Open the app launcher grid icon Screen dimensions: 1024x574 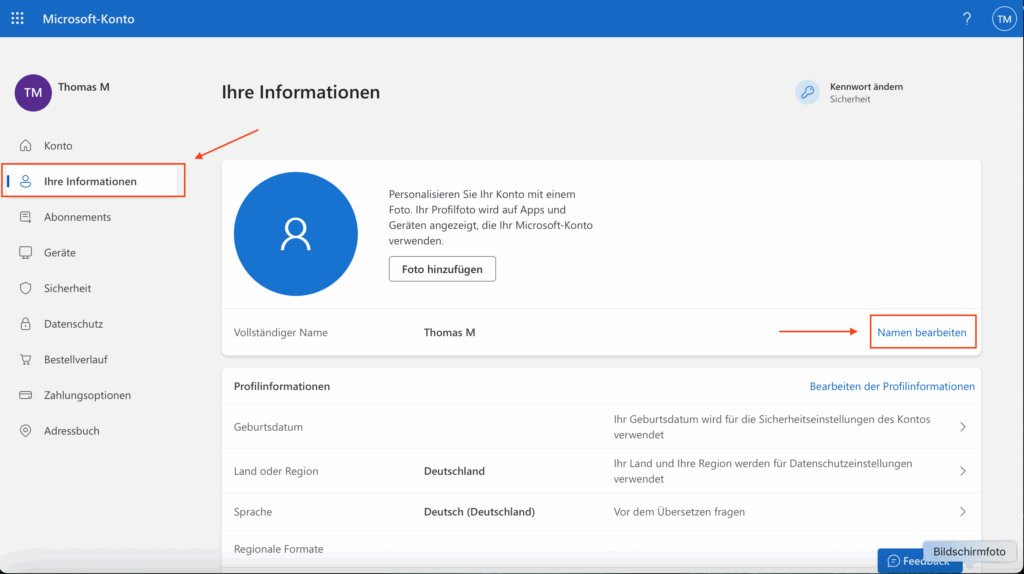click(18, 18)
